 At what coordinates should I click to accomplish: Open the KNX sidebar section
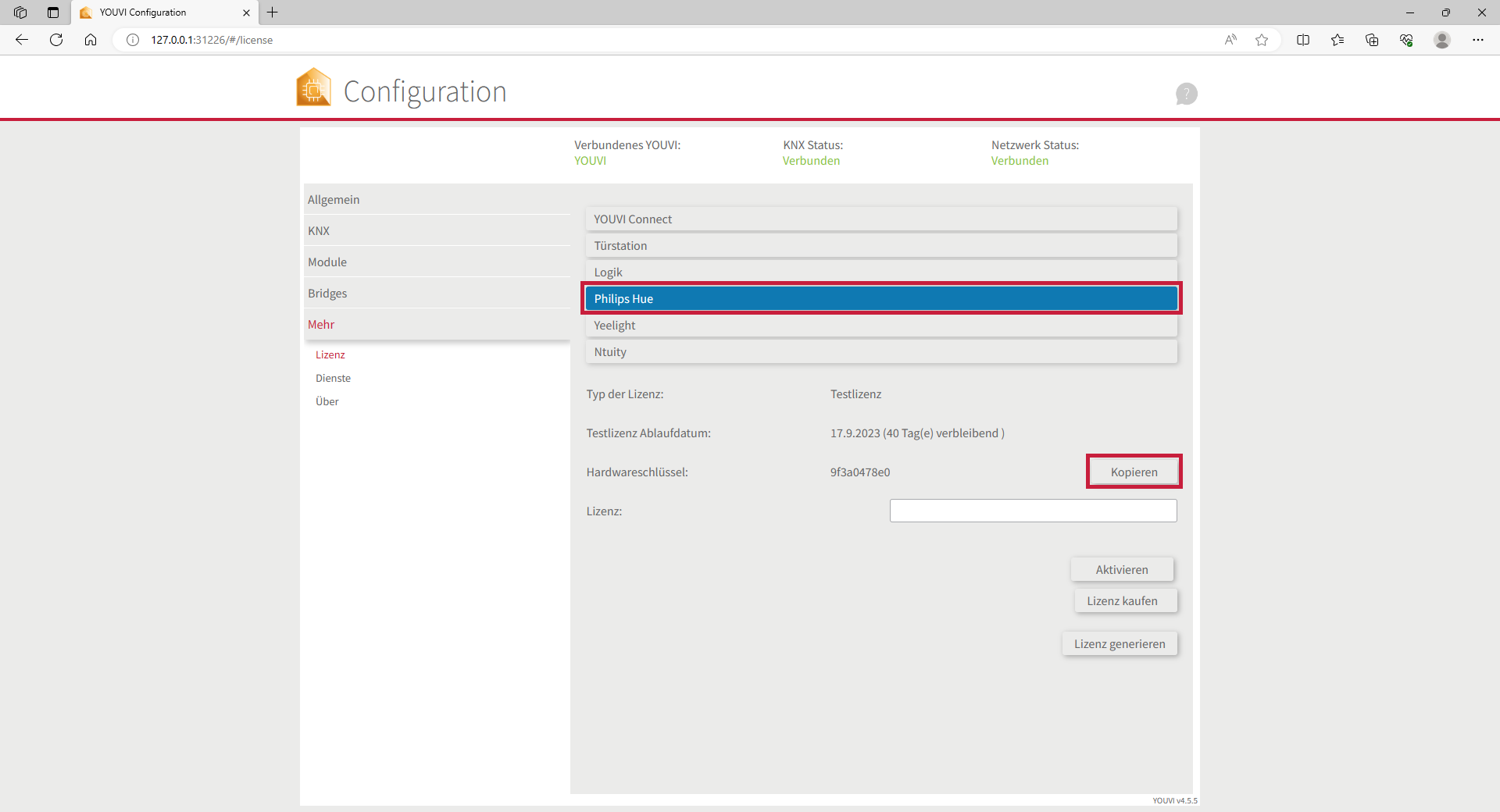437,231
